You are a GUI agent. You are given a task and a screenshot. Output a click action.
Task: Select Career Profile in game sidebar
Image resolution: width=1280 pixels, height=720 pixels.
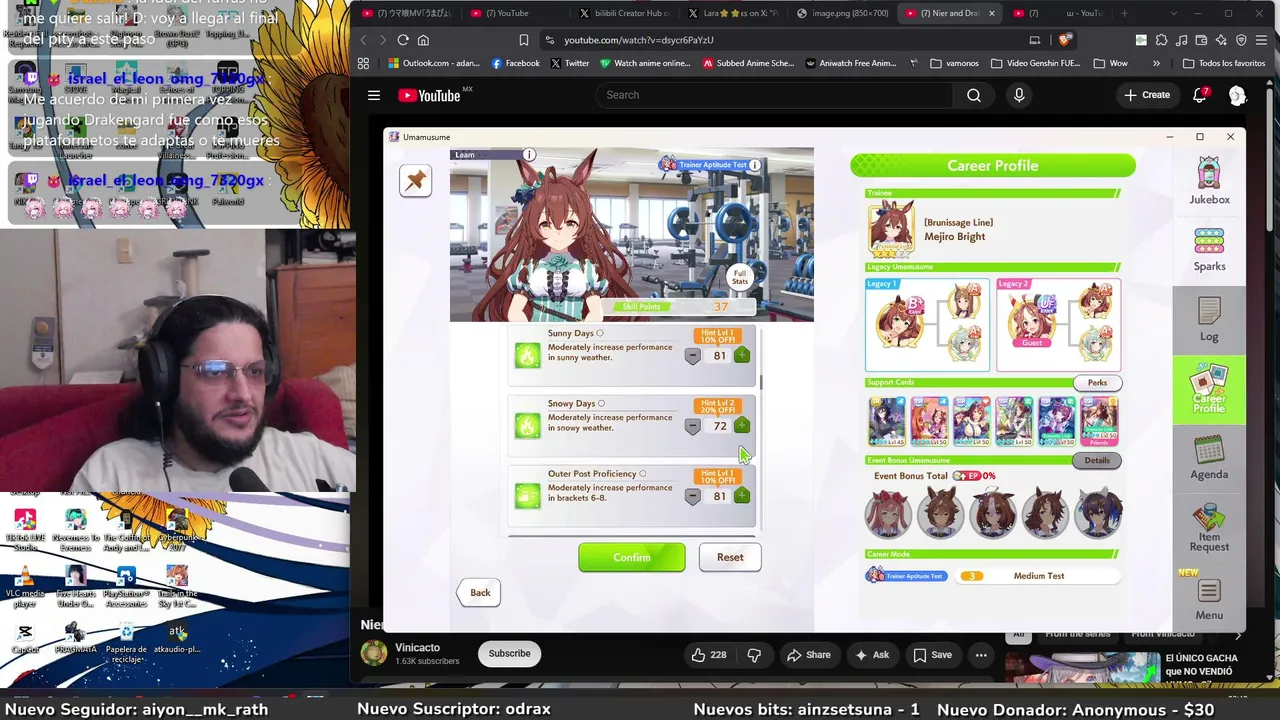click(x=1209, y=389)
